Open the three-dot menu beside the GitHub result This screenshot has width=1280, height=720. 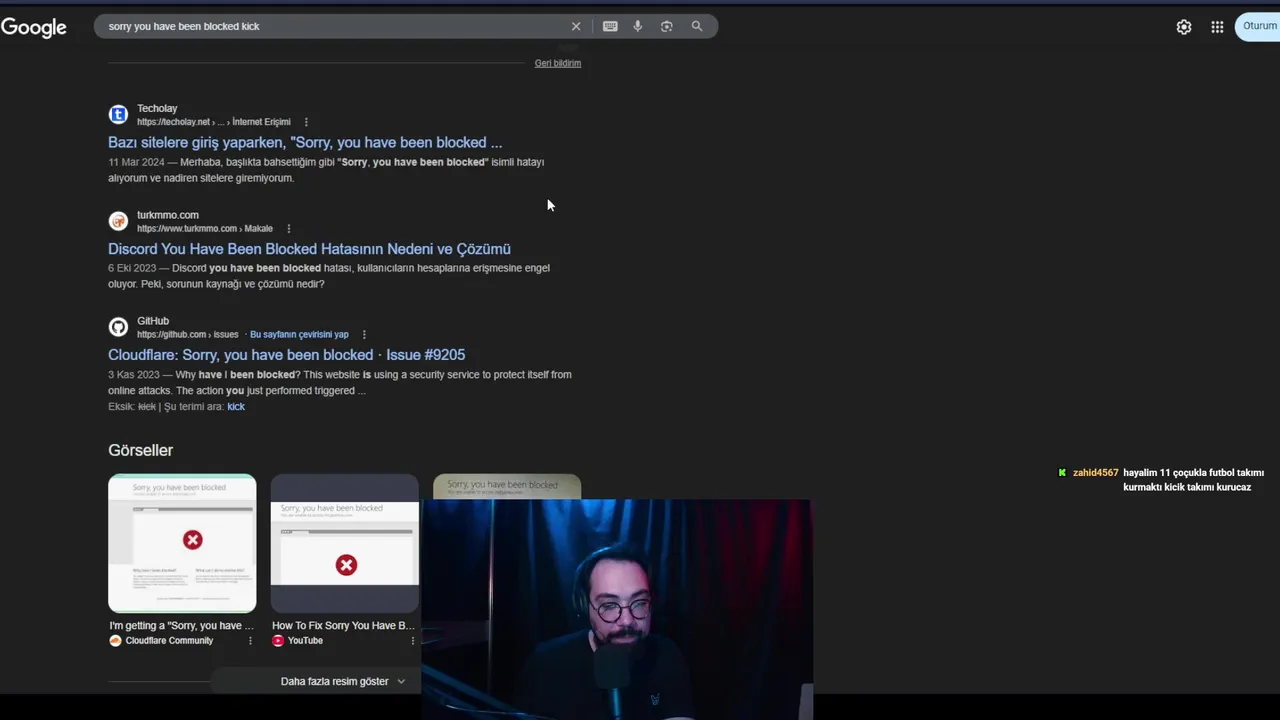pyautogui.click(x=364, y=334)
